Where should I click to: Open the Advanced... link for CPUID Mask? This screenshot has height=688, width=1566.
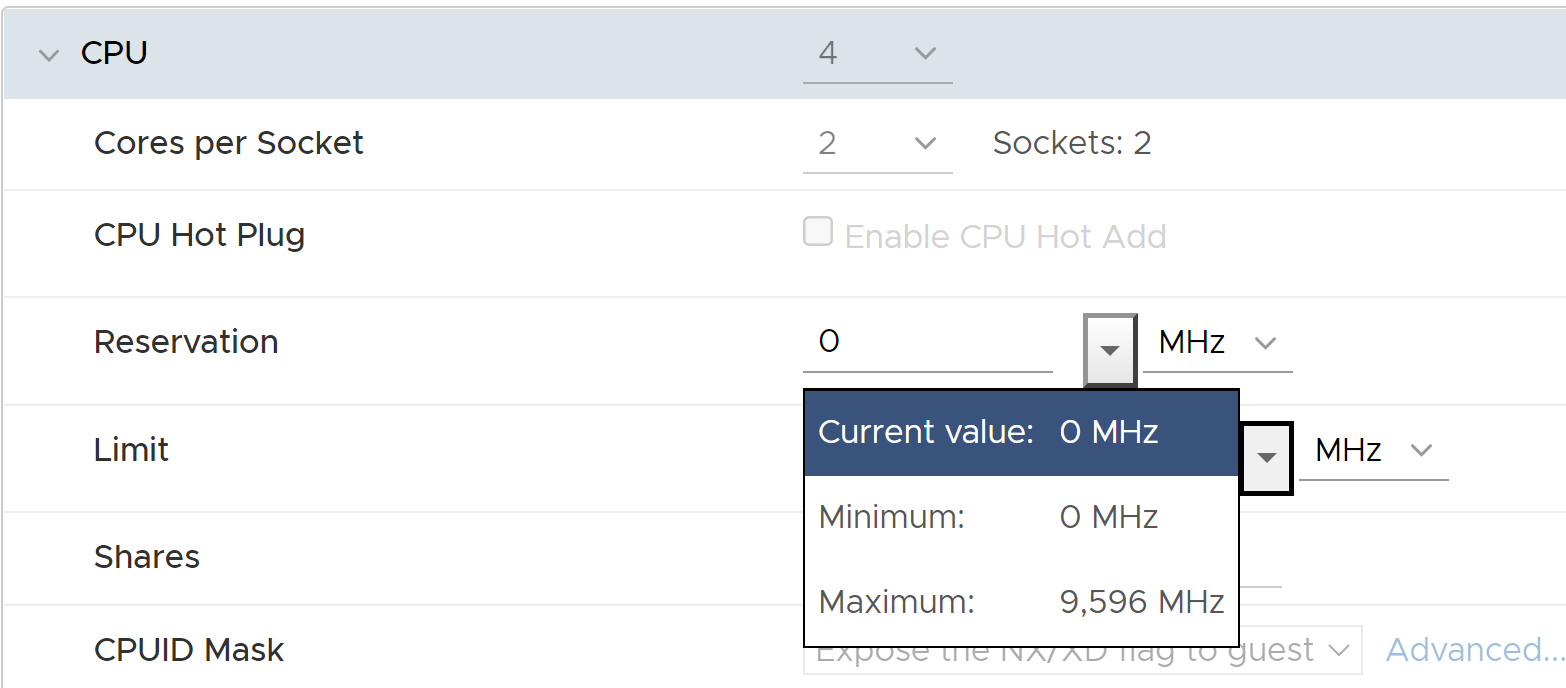[x=1474, y=650]
